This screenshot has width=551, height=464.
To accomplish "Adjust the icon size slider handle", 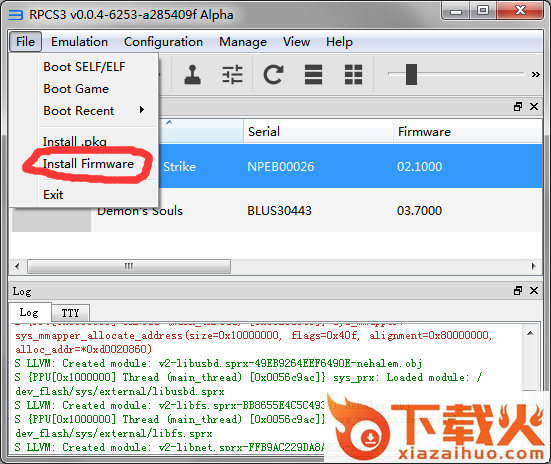I will [x=411, y=74].
